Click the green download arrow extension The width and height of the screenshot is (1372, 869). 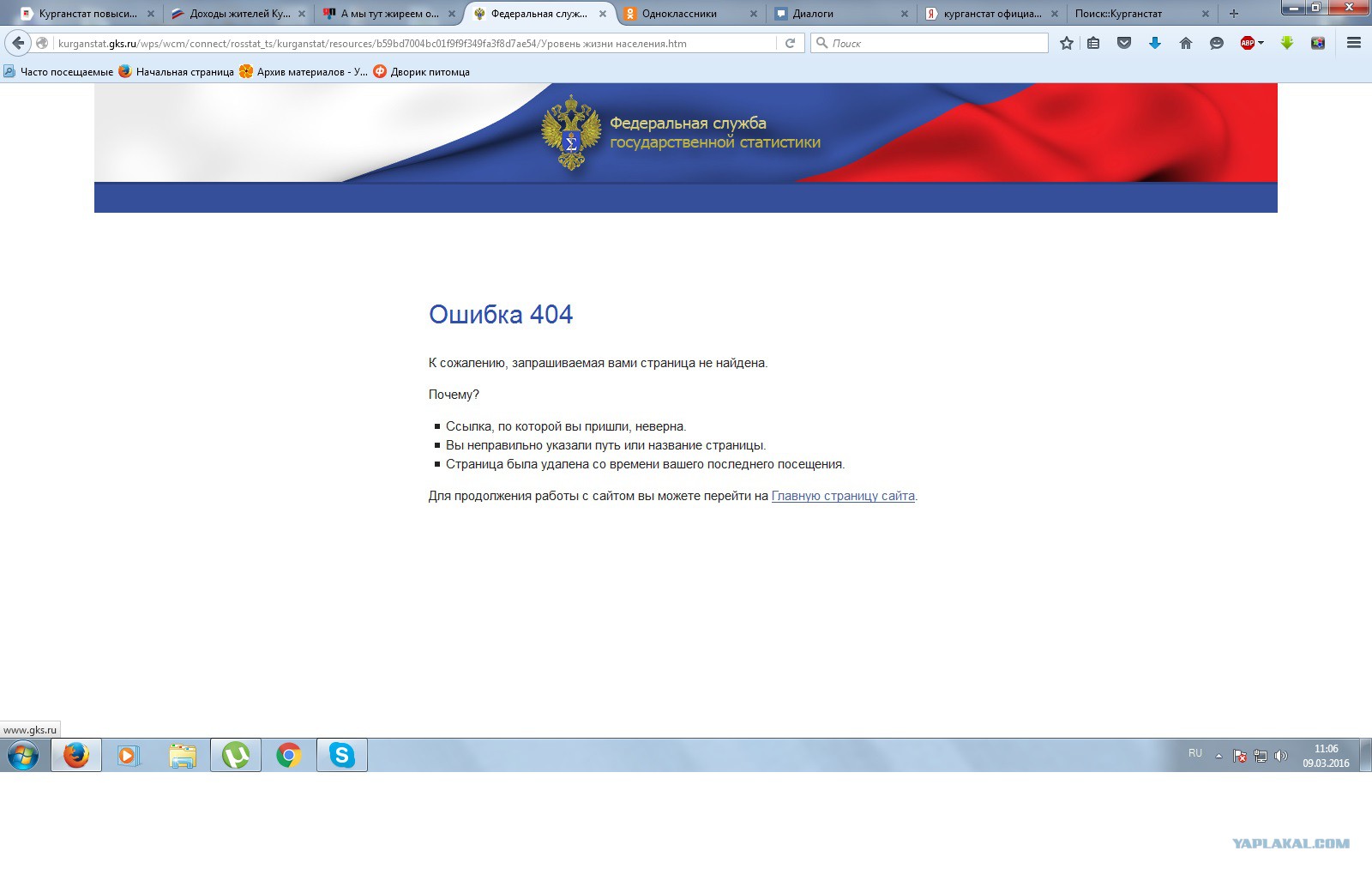(1287, 43)
